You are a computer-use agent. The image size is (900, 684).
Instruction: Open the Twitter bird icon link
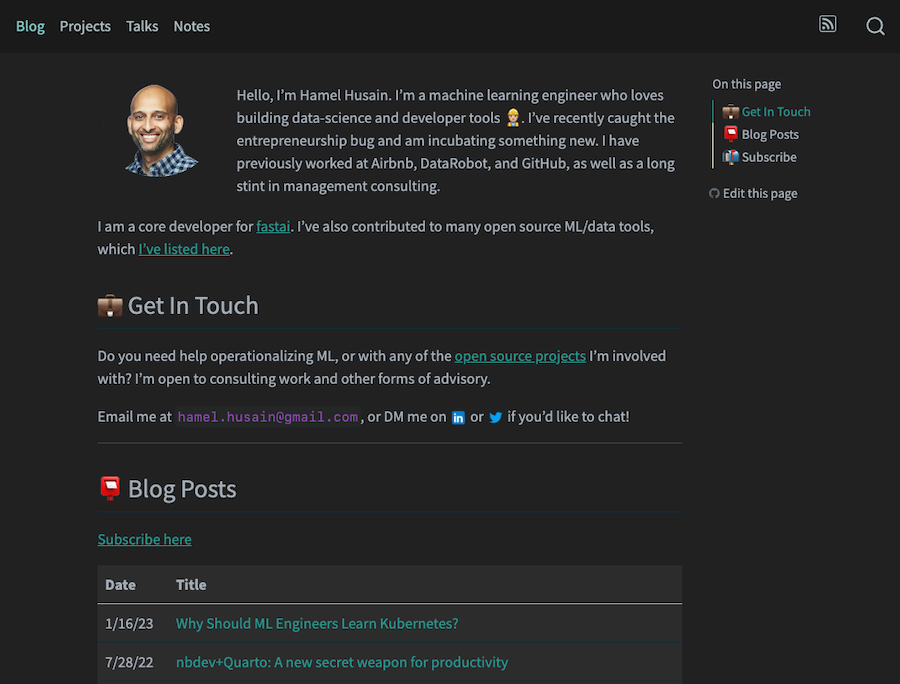(x=495, y=418)
